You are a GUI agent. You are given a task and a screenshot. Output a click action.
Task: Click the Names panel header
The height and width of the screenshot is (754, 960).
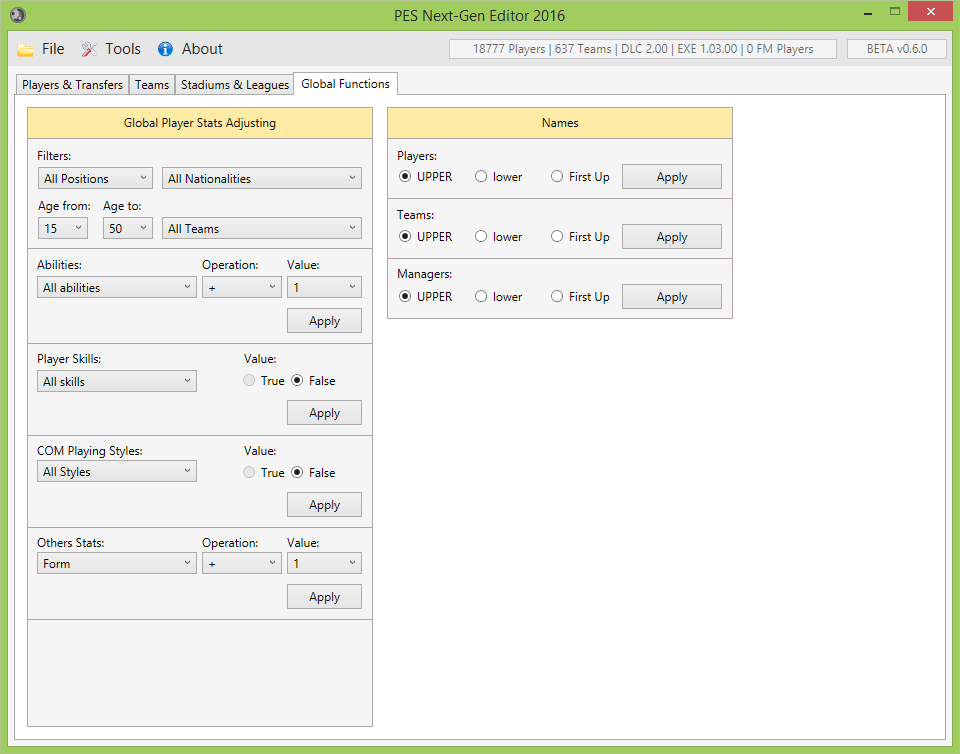click(x=560, y=123)
